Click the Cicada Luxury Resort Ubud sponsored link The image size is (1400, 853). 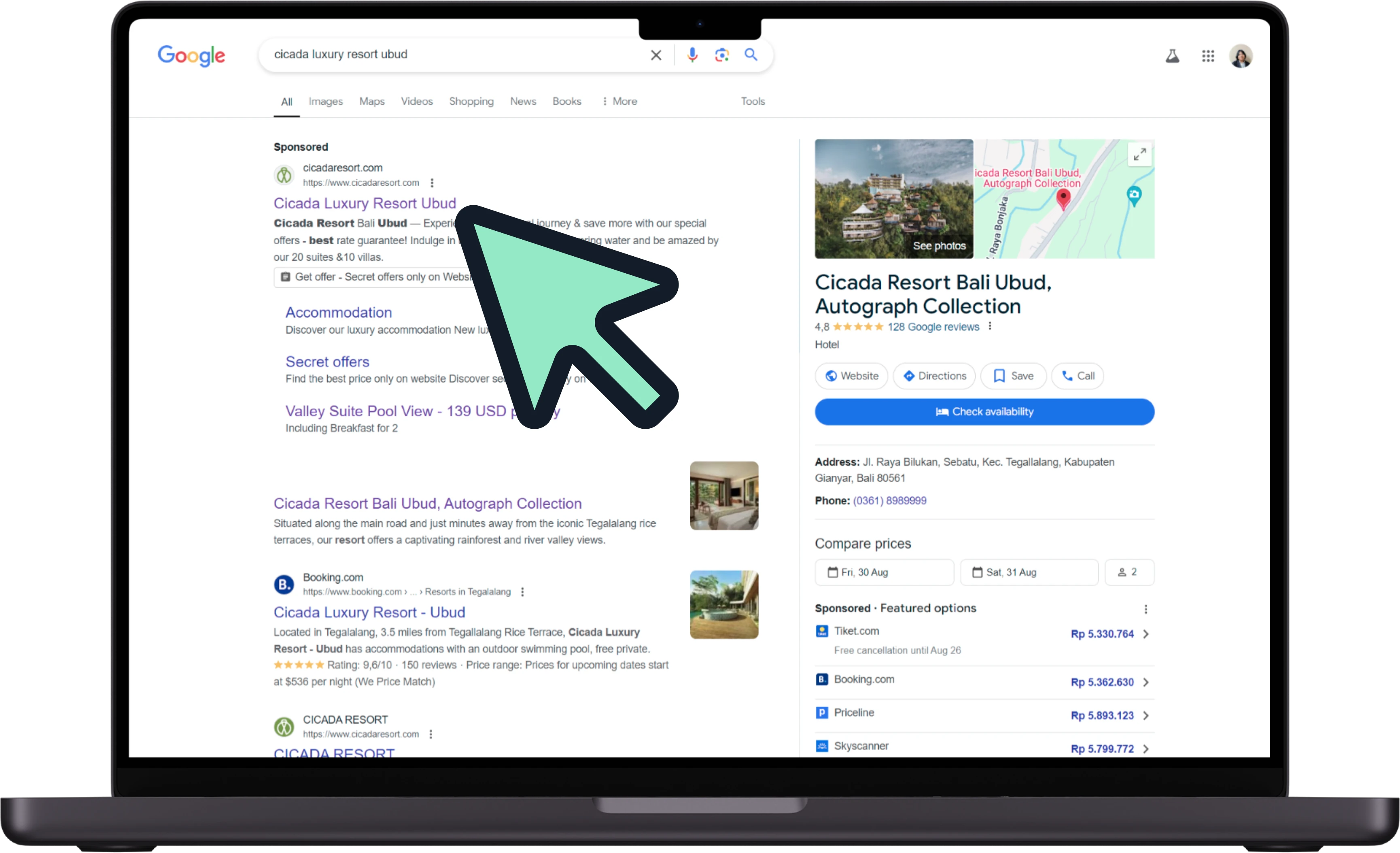[365, 203]
